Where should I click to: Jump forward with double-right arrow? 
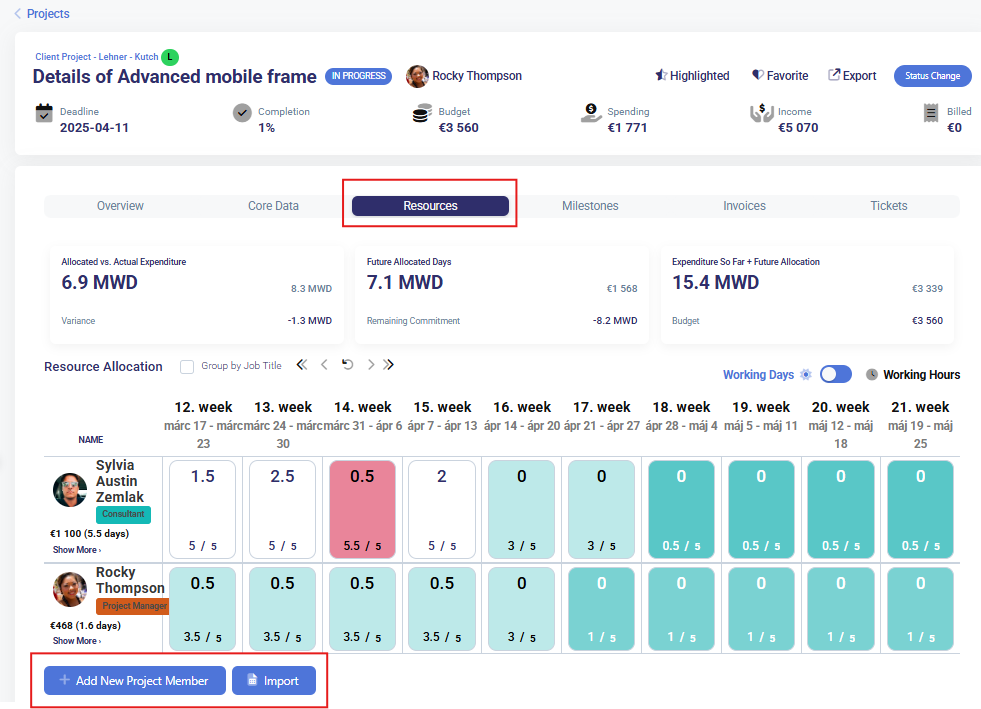tap(389, 365)
